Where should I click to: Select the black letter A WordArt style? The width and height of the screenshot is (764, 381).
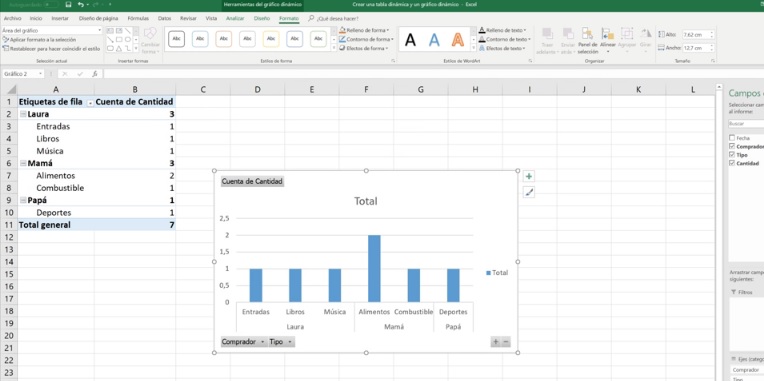click(411, 39)
